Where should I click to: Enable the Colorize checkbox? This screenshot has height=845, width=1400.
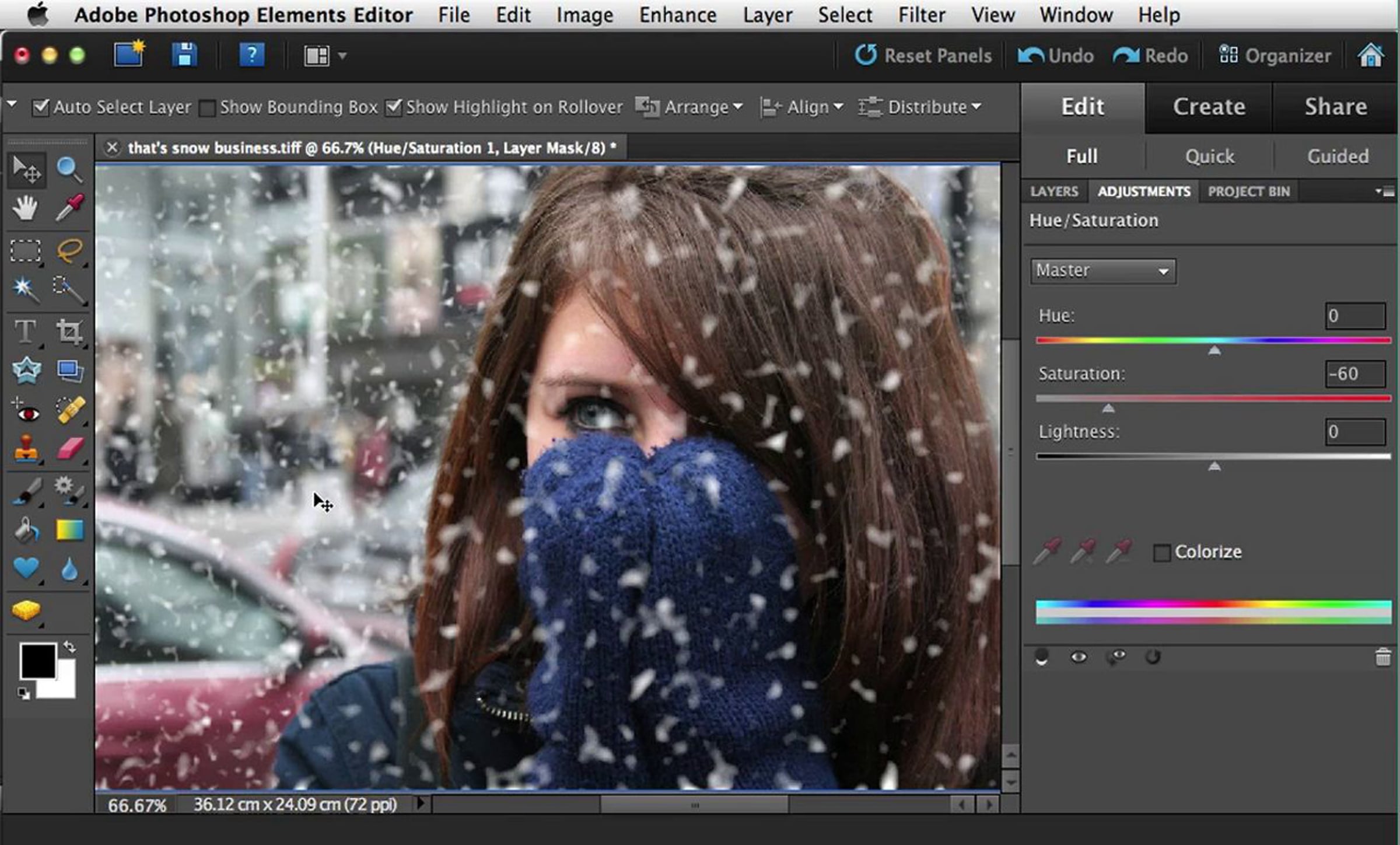coord(1161,552)
